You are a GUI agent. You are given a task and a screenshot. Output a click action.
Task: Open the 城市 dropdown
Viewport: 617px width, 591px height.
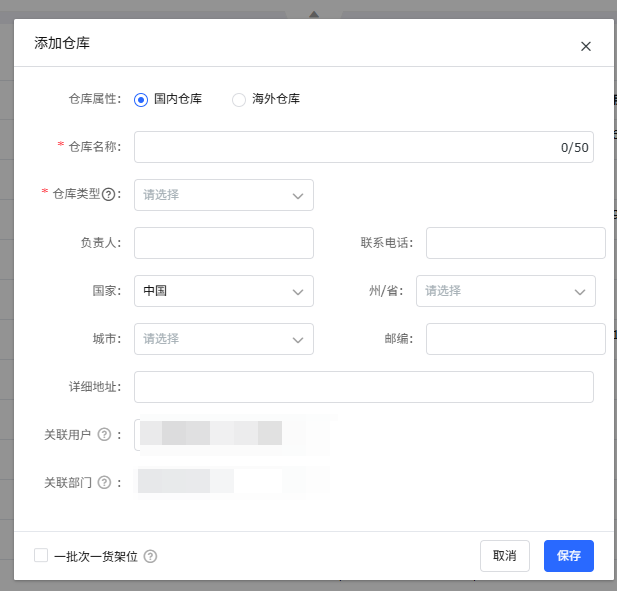[224, 339]
